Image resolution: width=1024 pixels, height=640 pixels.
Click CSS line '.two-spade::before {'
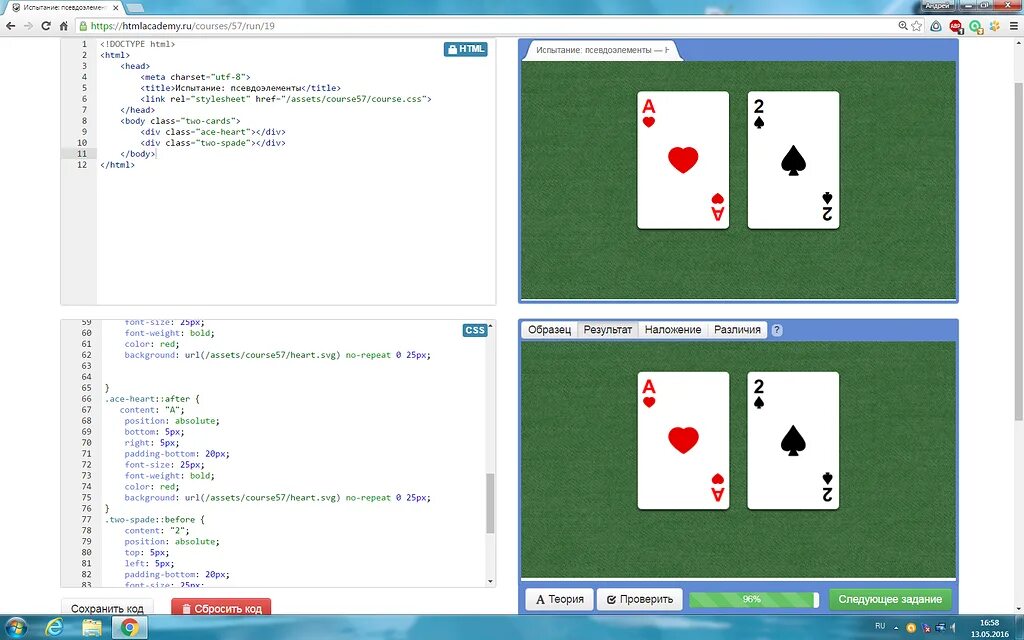(x=155, y=519)
